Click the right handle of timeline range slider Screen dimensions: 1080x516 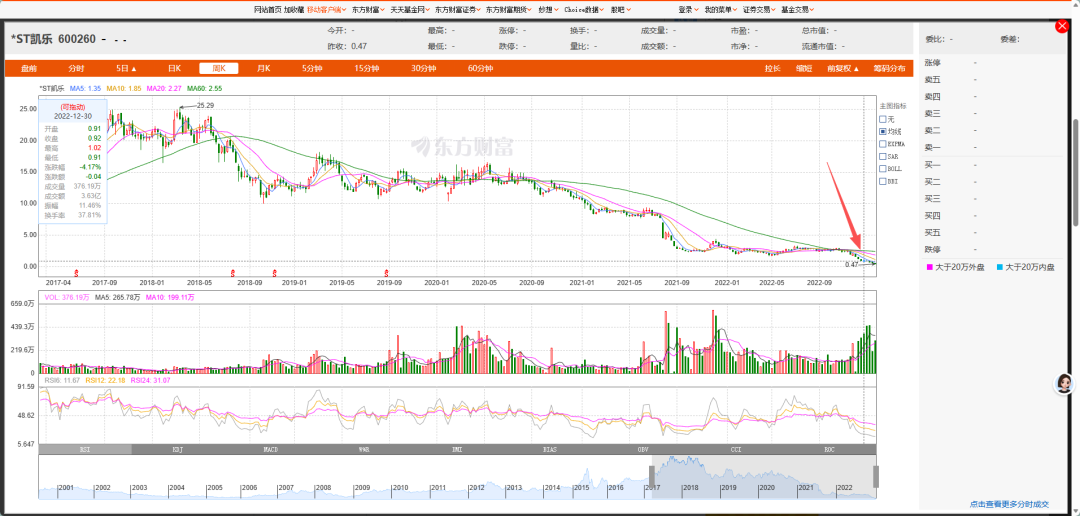tap(876, 476)
